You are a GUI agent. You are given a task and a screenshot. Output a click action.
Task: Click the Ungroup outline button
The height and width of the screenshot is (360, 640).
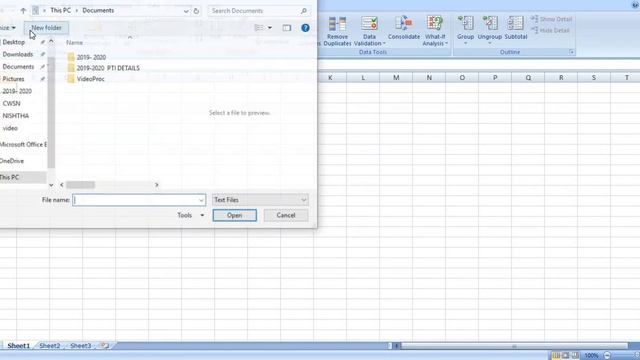[490, 29]
